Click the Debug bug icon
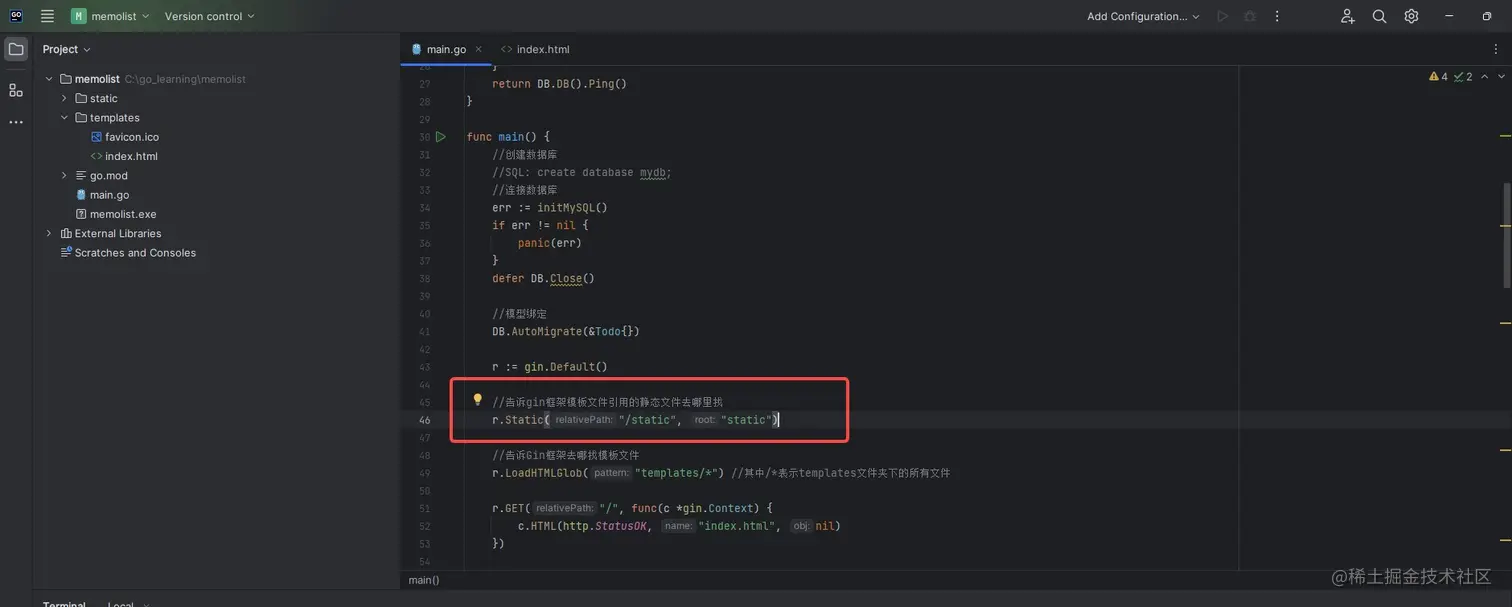The width and height of the screenshot is (1512, 607). pos(1250,16)
